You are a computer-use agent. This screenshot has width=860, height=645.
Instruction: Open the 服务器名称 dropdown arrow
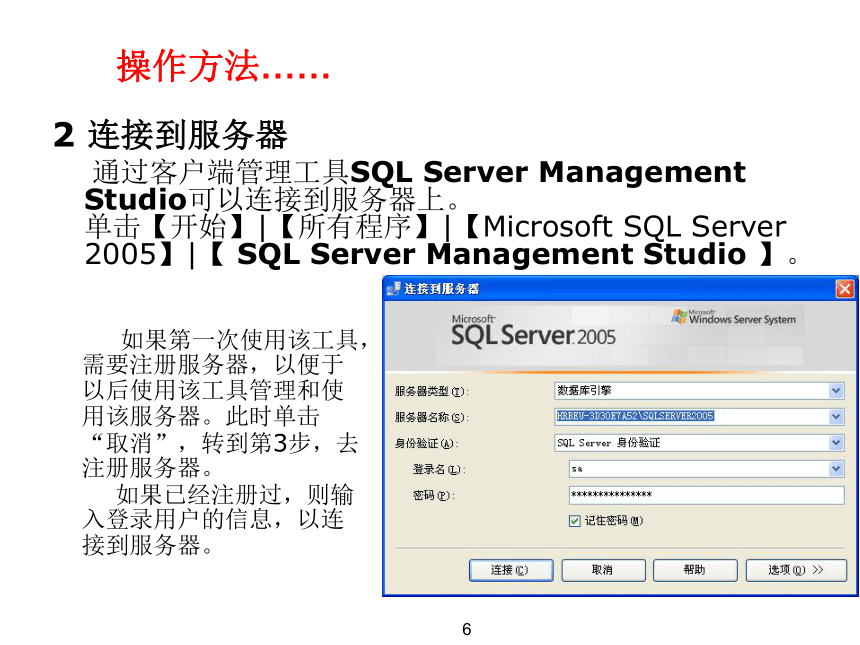point(836,416)
